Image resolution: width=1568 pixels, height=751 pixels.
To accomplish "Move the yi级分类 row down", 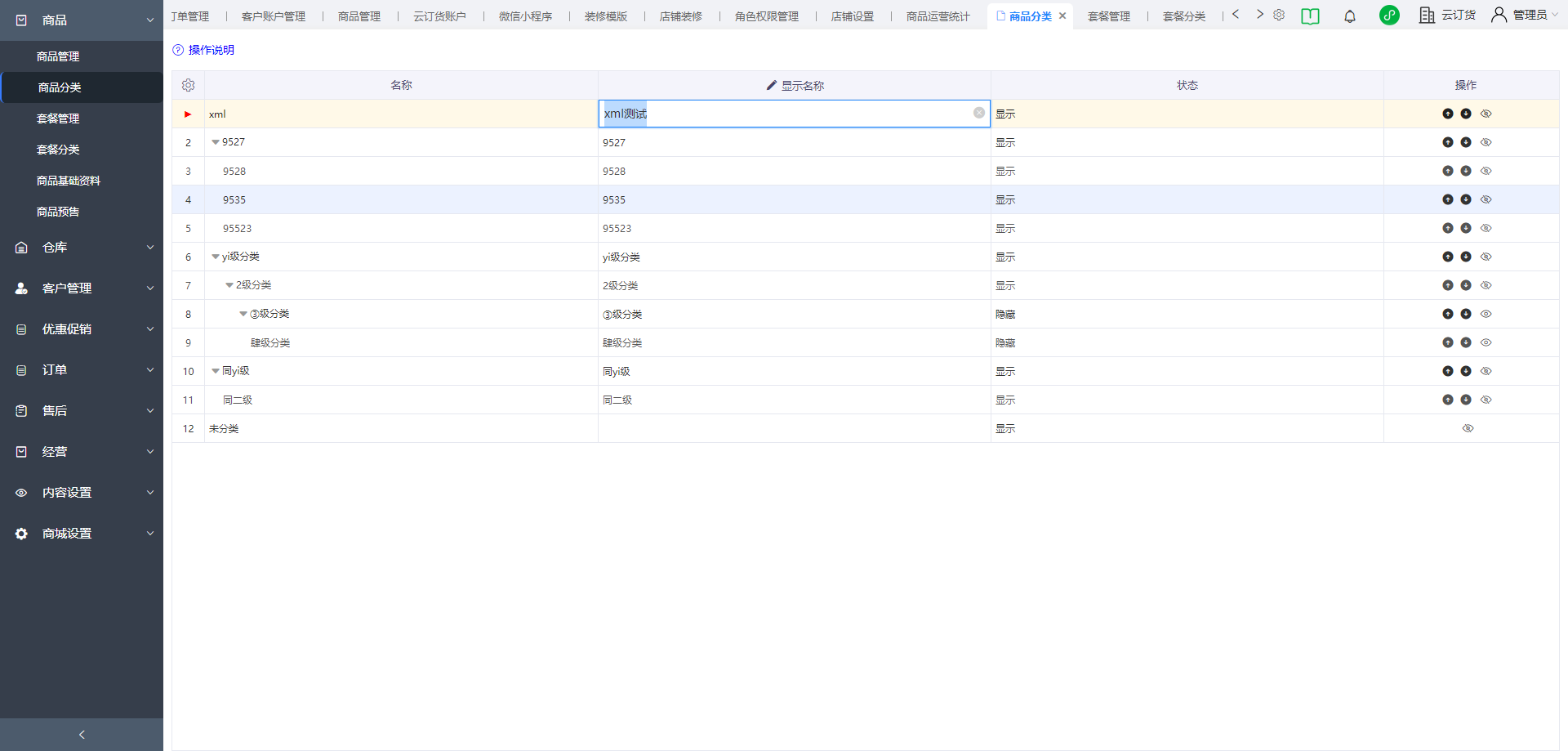I will click(1466, 257).
